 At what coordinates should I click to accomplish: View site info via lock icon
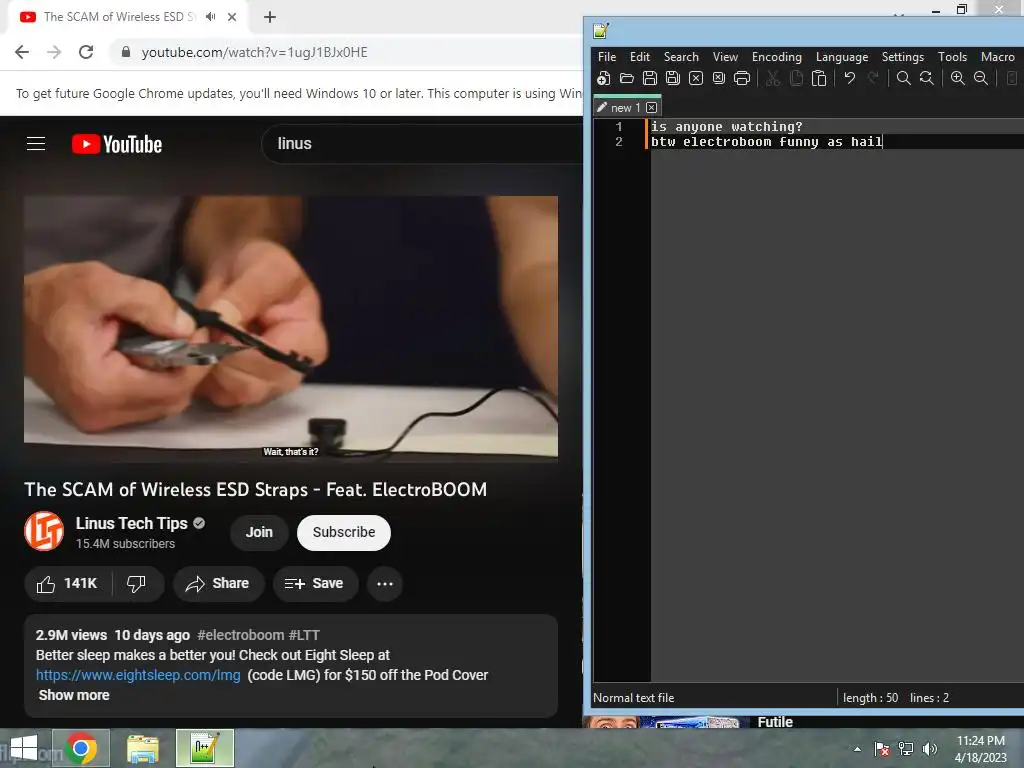tap(126, 52)
